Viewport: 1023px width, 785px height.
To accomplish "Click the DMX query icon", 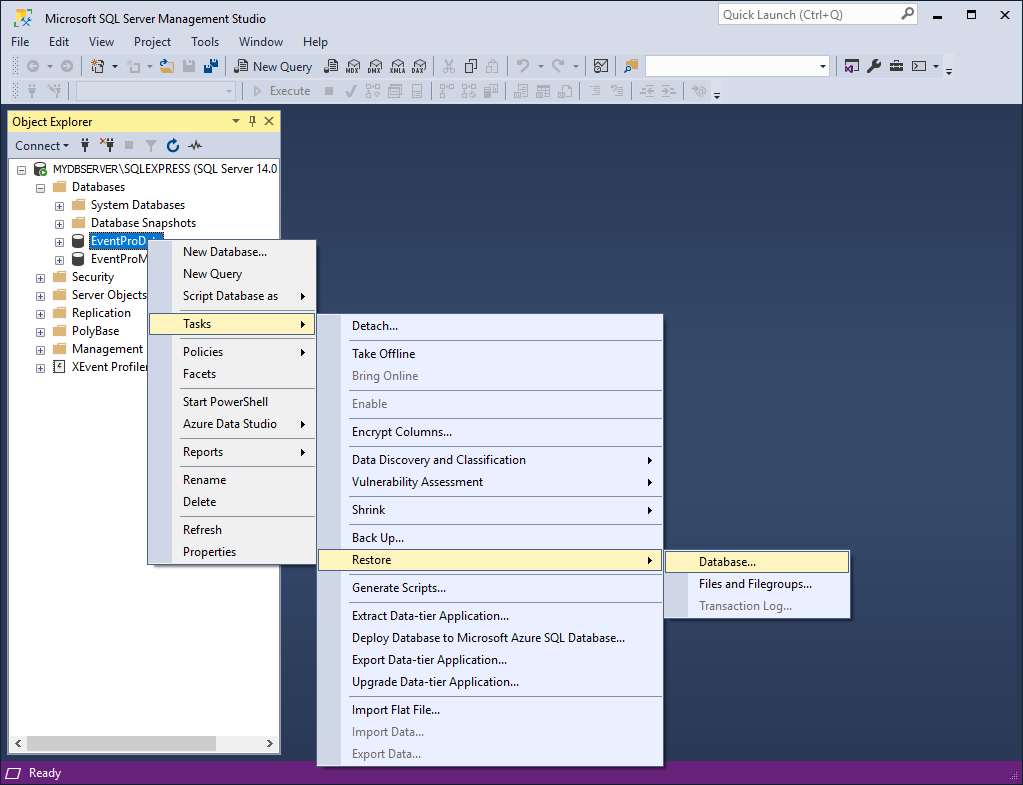I will [375, 67].
